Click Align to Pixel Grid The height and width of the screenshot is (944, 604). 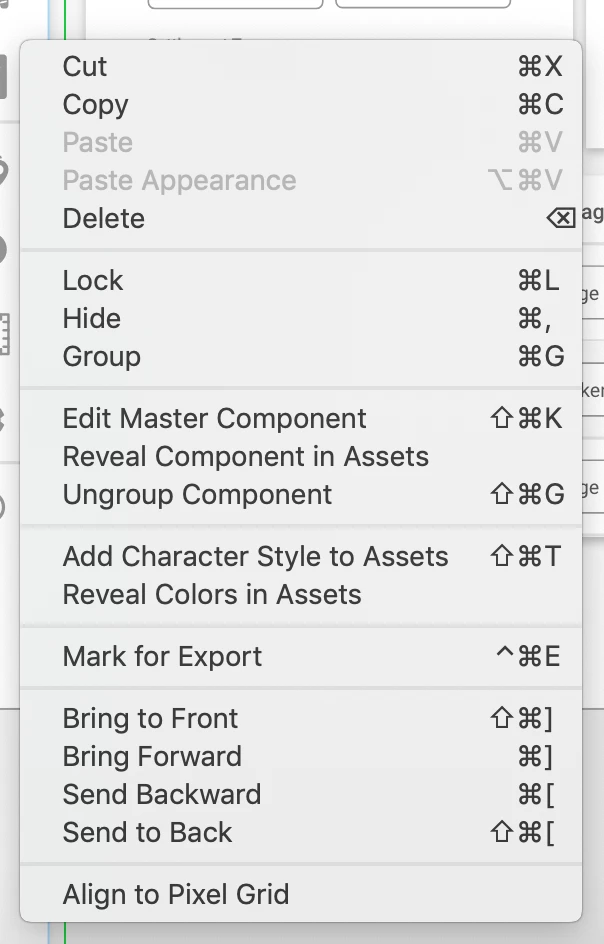(175, 895)
